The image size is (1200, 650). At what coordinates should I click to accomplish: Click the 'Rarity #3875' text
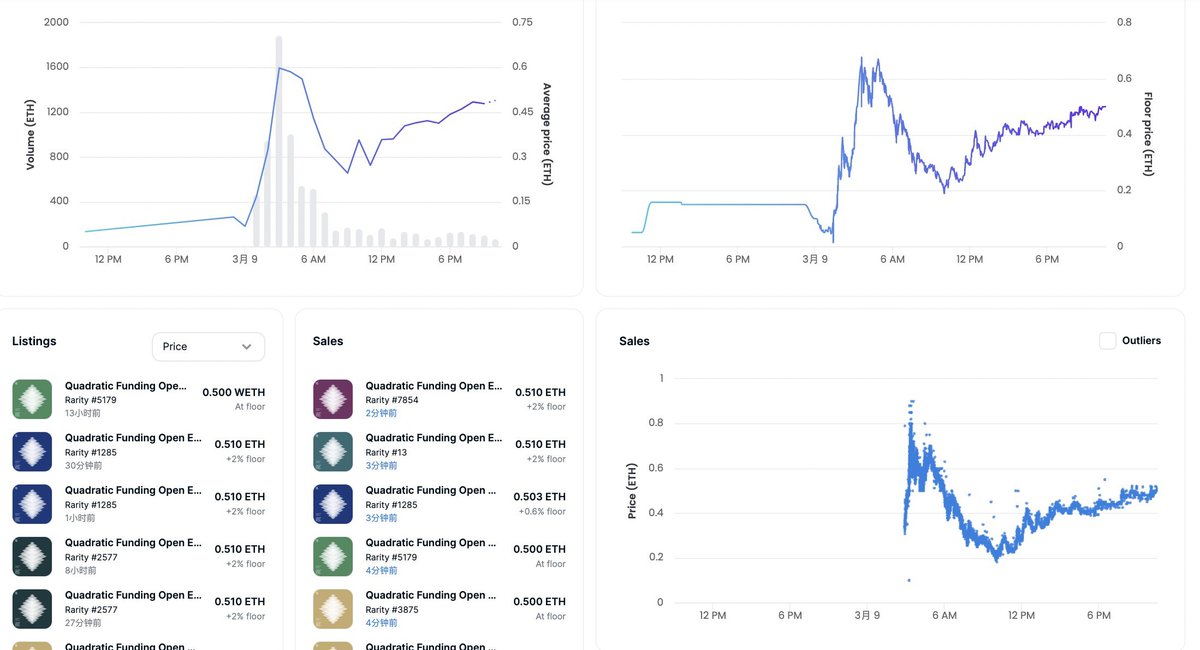click(x=392, y=610)
